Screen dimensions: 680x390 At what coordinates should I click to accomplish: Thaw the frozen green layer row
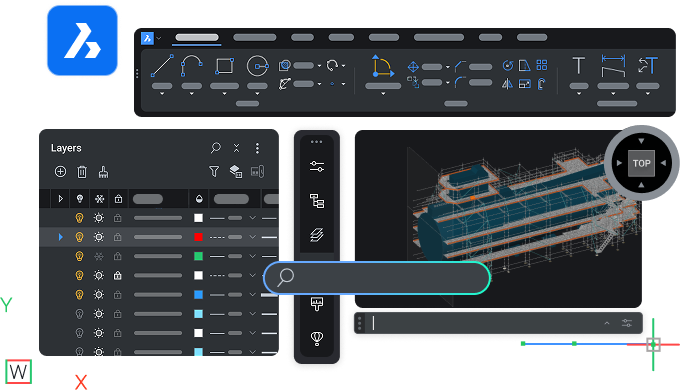click(99, 256)
